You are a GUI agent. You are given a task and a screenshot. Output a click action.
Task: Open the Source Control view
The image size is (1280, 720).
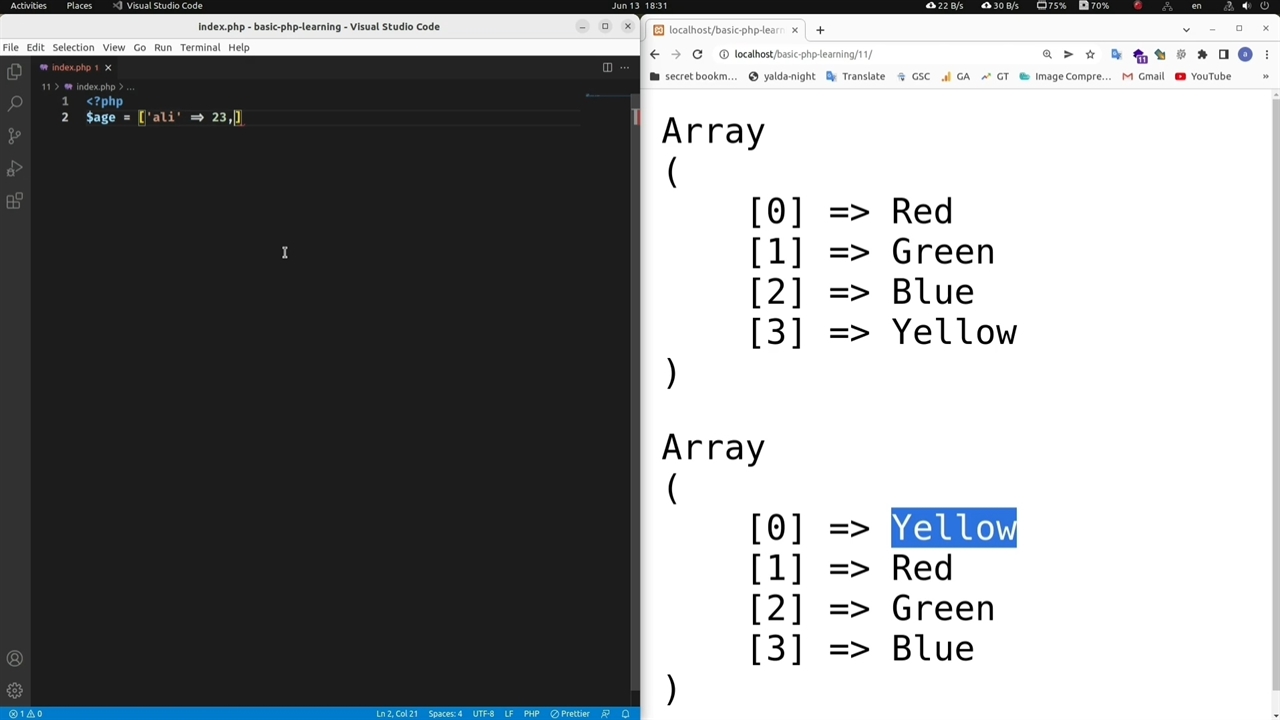[x=14, y=136]
